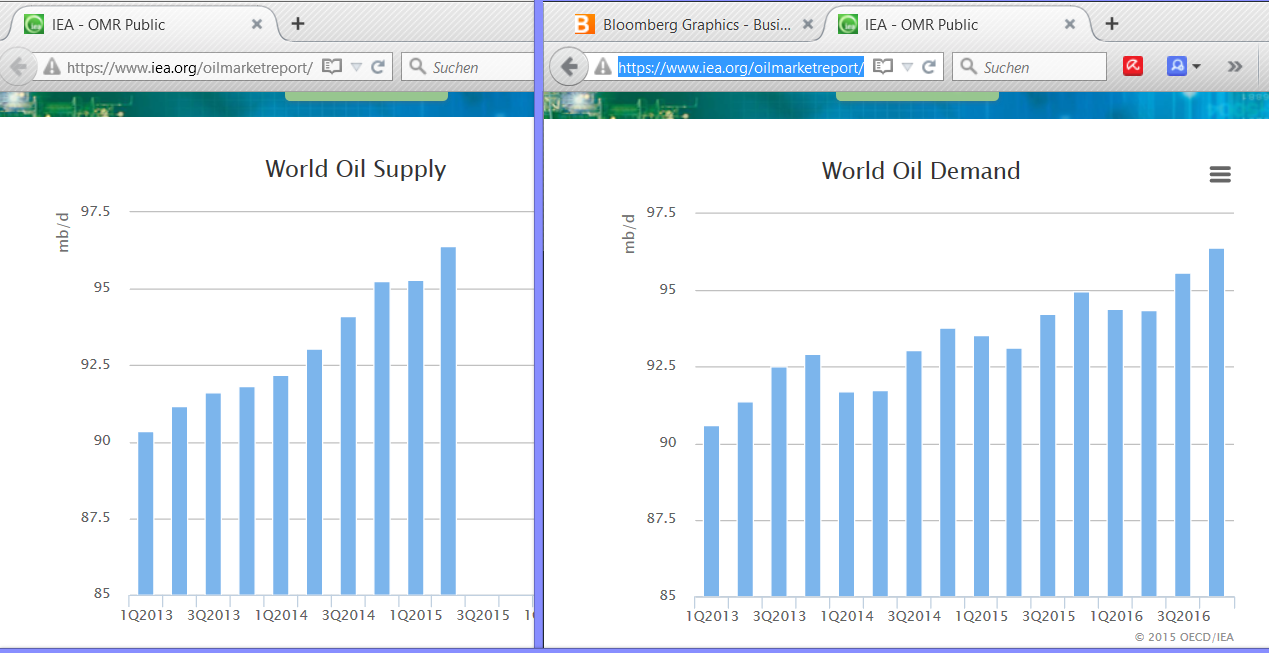Screen dimensions: 1269x653
Task: Expand the dropdown beside the blue avatar icon
Action: click(1197, 66)
